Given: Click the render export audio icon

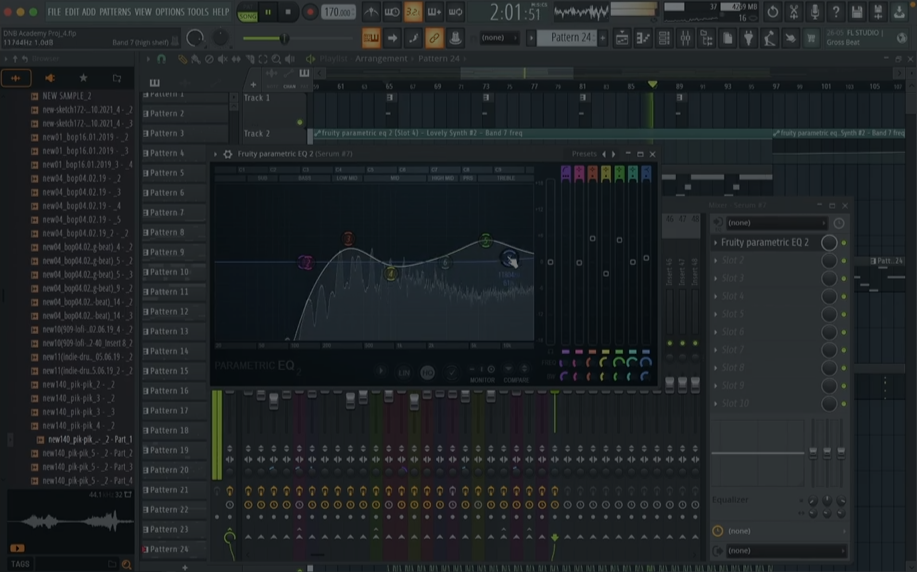Looking at the screenshot, I should tap(878, 12).
